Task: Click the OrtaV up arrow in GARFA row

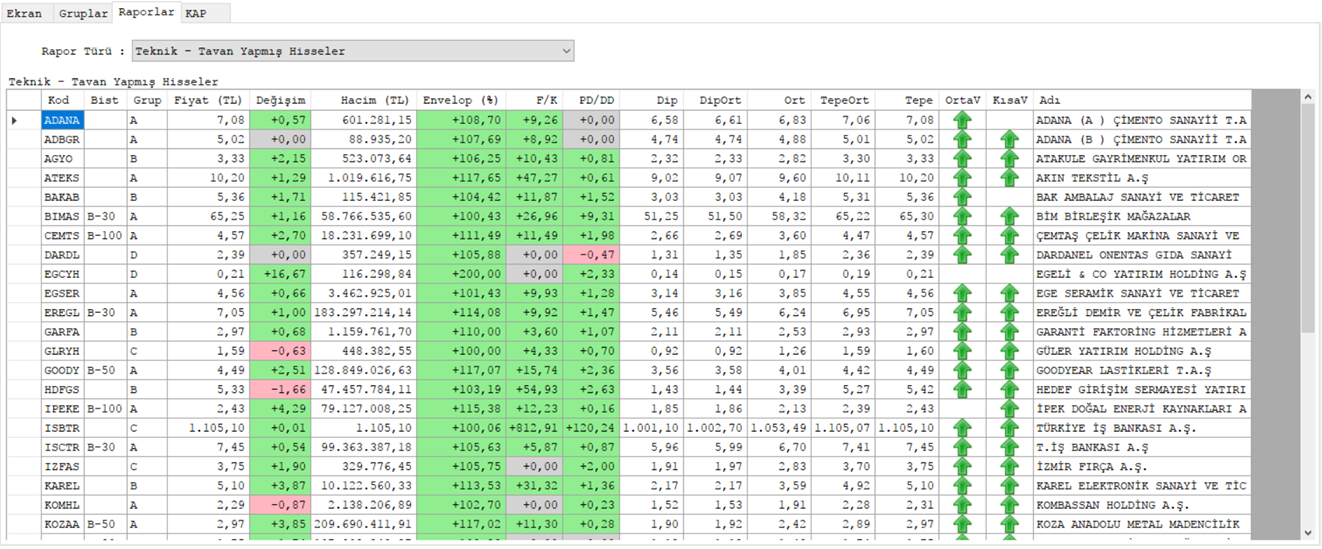Action: [x=962, y=332]
